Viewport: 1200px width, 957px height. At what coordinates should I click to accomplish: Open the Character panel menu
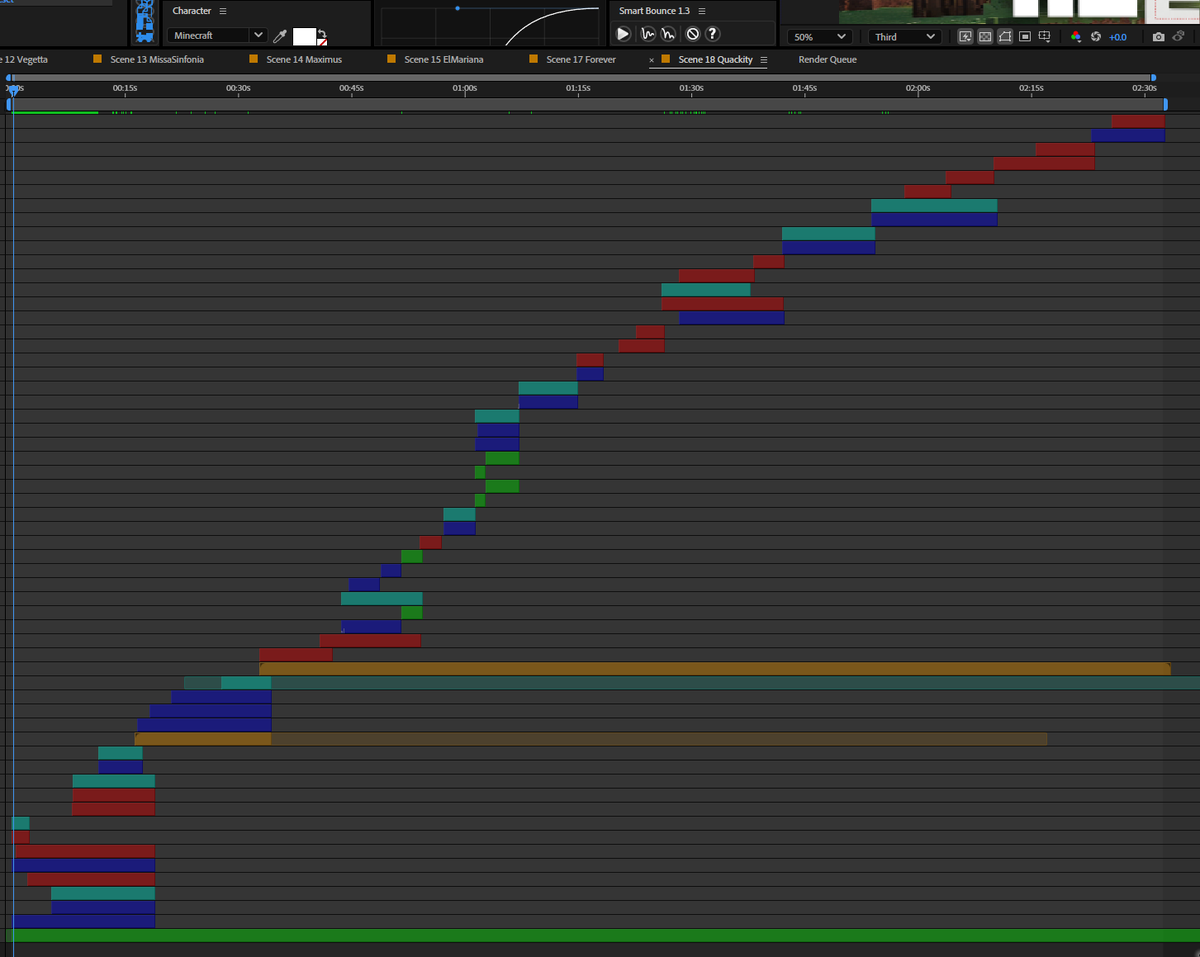223,10
